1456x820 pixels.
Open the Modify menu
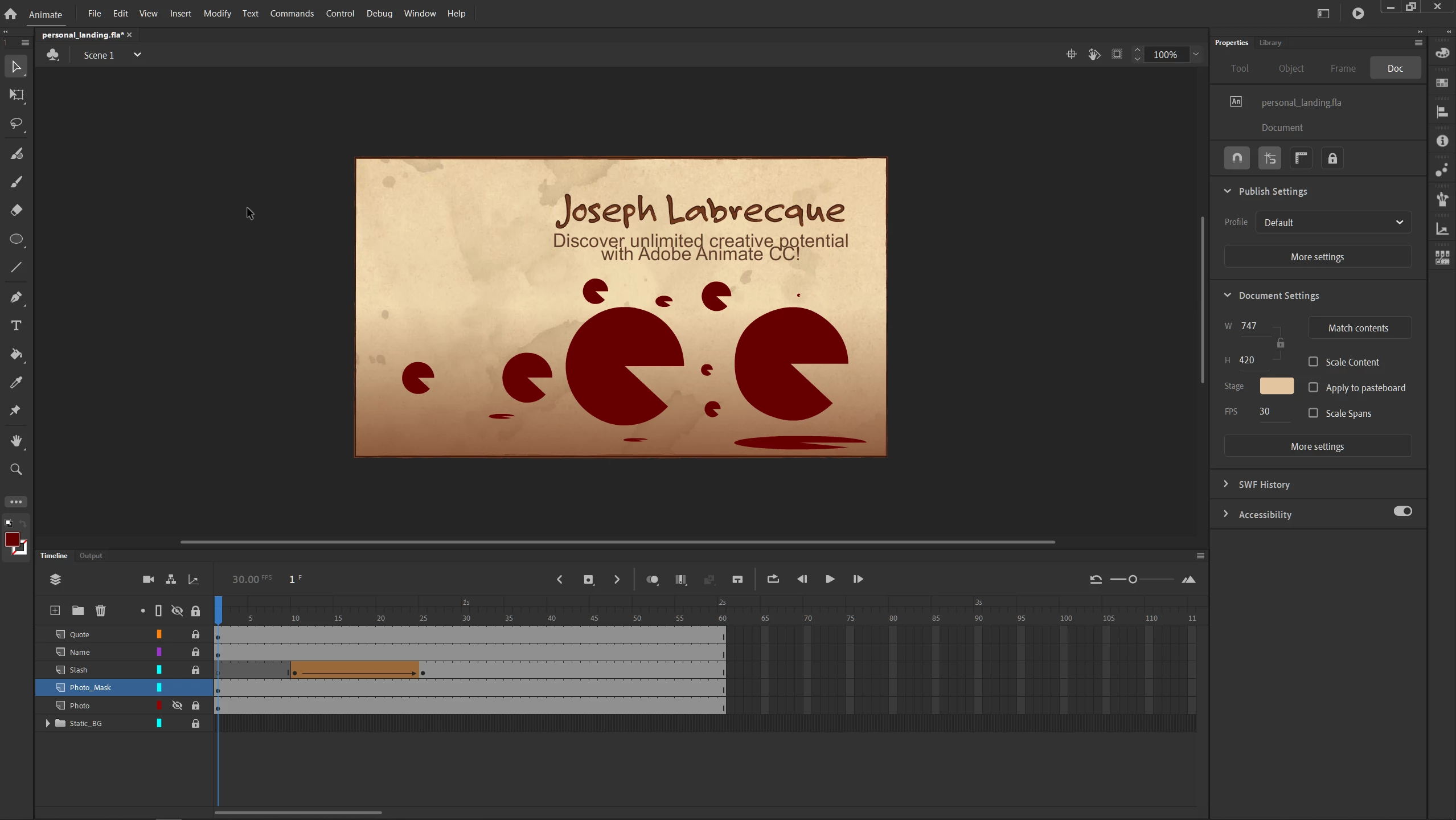(x=217, y=13)
